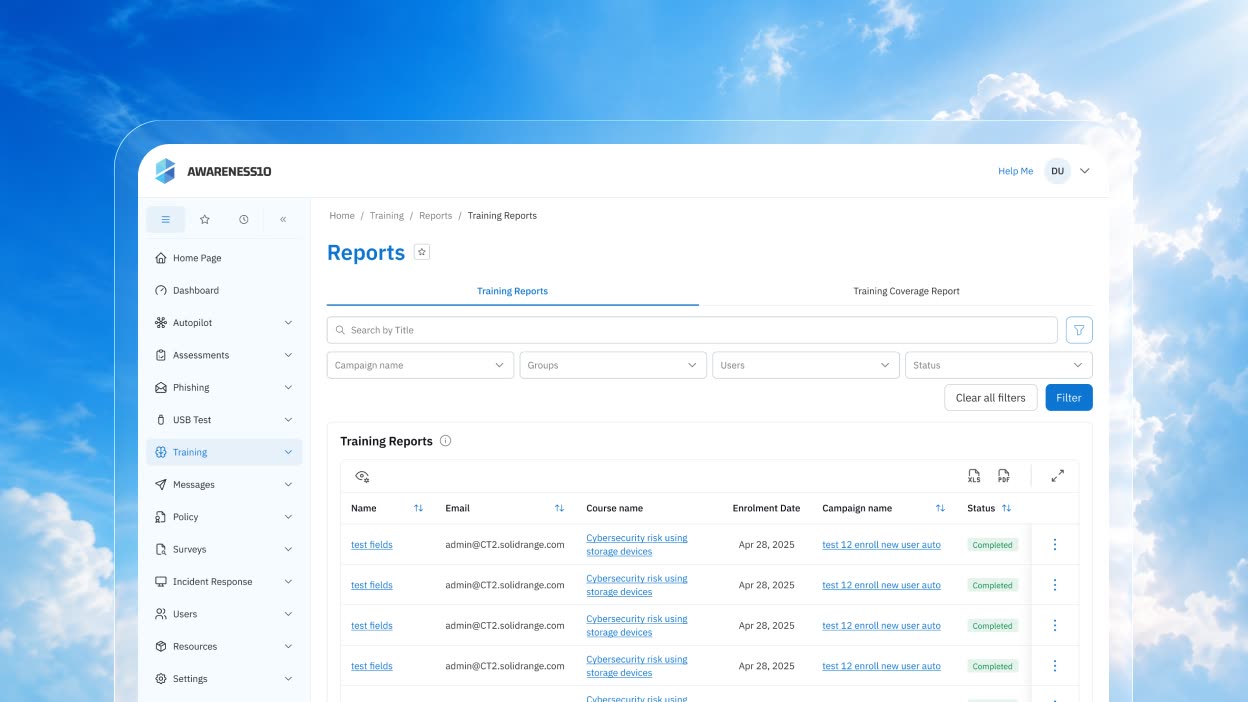
Task: Click the Settings gear icon
Action: tap(161, 679)
